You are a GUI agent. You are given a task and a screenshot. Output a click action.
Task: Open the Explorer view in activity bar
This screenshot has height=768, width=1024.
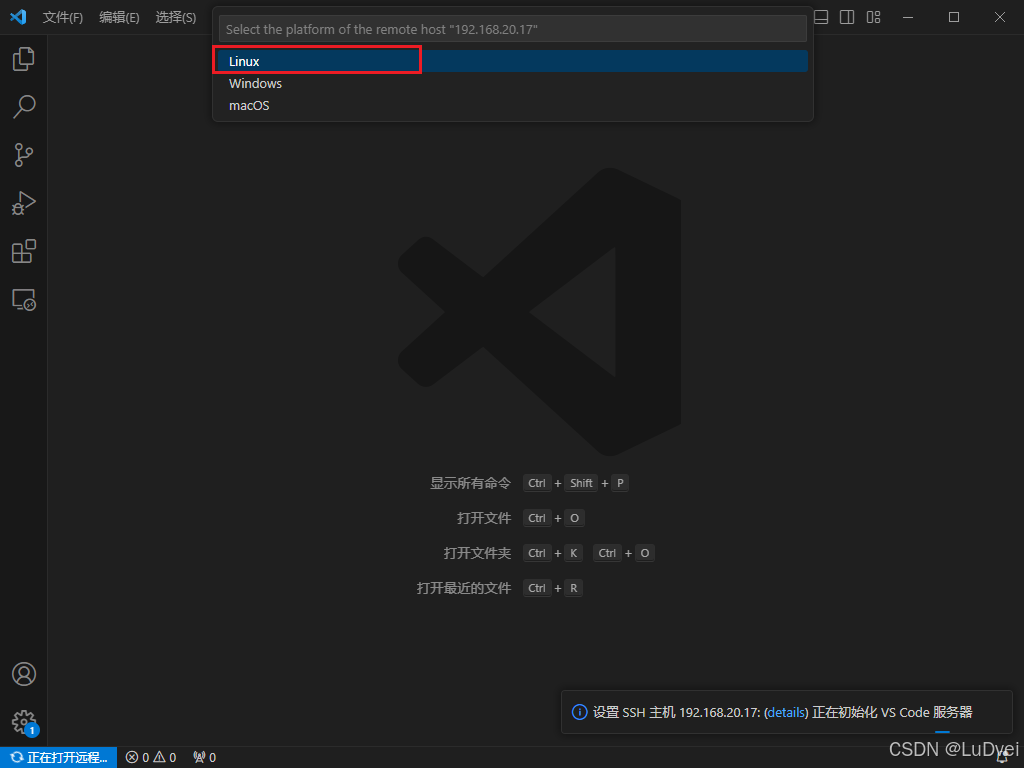pos(24,59)
